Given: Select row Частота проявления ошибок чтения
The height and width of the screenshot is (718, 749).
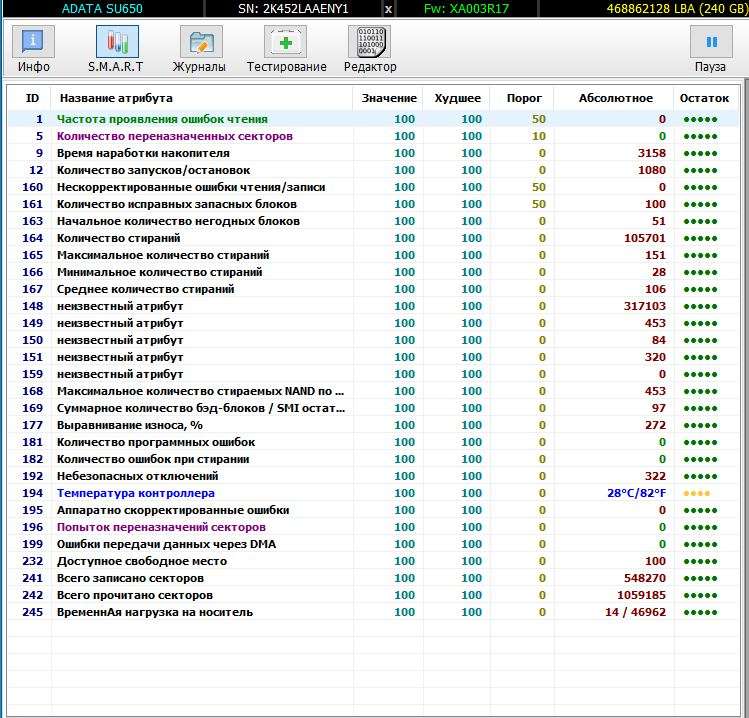Looking at the screenshot, I should click(x=373, y=119).
